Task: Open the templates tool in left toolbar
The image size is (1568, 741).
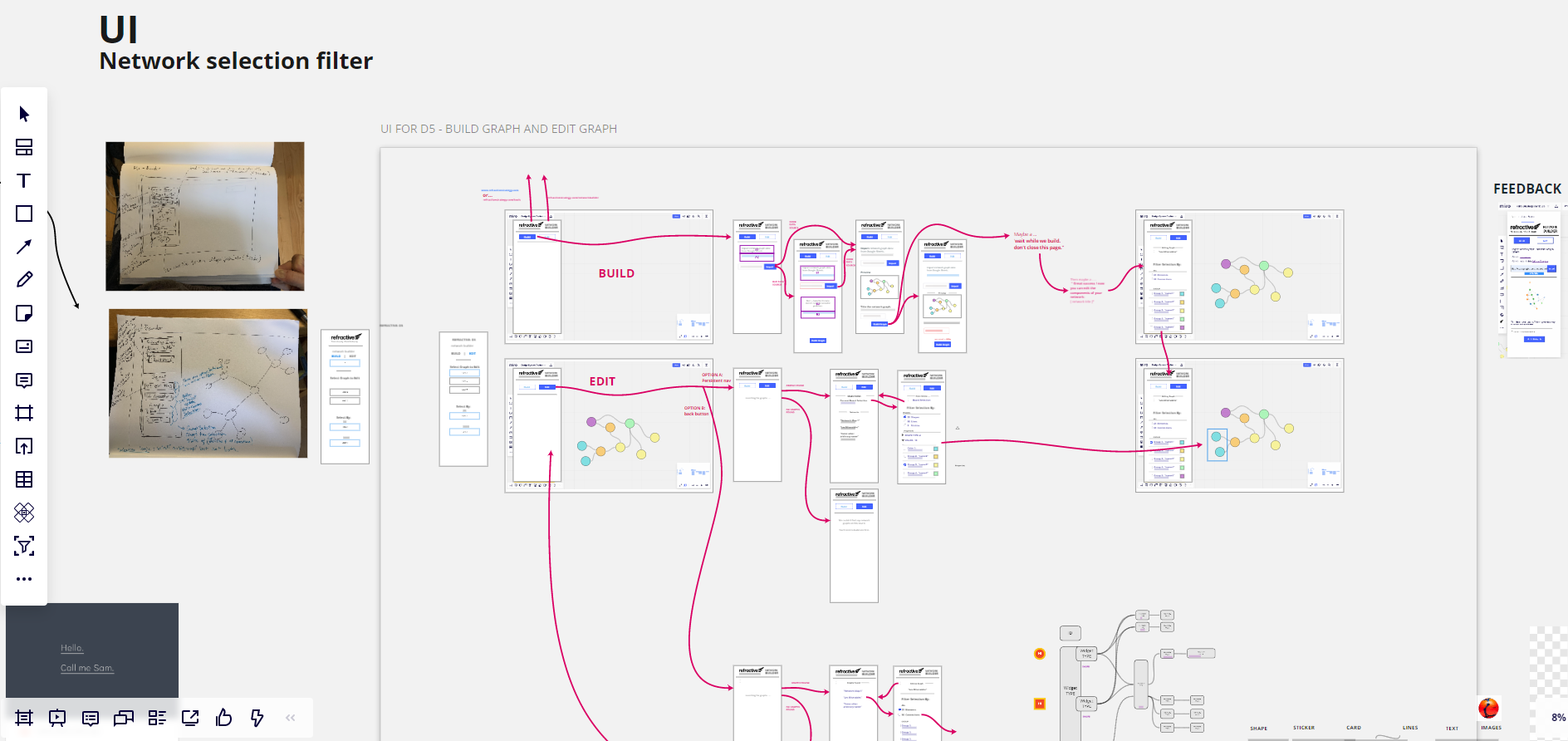Action: (x=24, y=147)
